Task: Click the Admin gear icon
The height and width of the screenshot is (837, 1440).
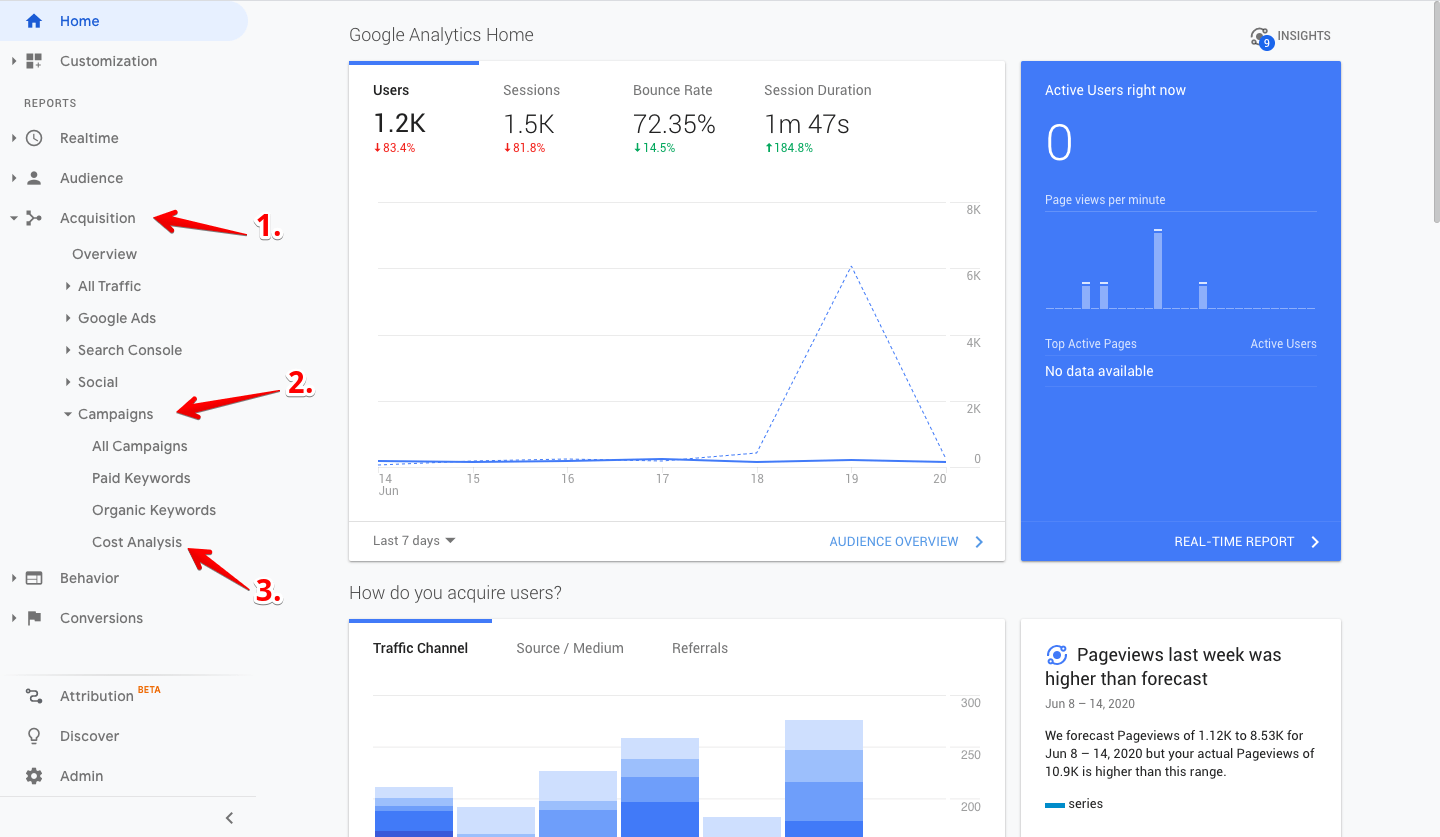Action: pos(33,776)
